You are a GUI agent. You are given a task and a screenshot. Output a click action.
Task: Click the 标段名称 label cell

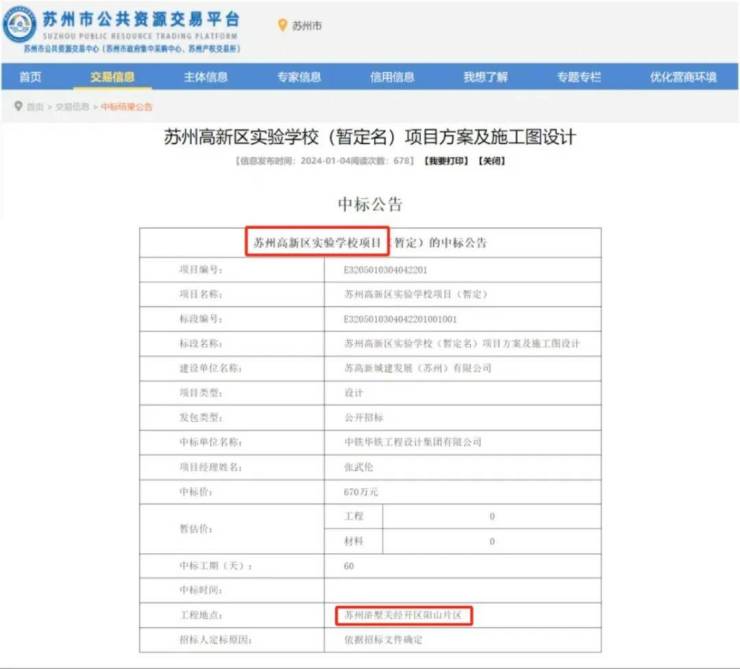[x=232, y=343]
